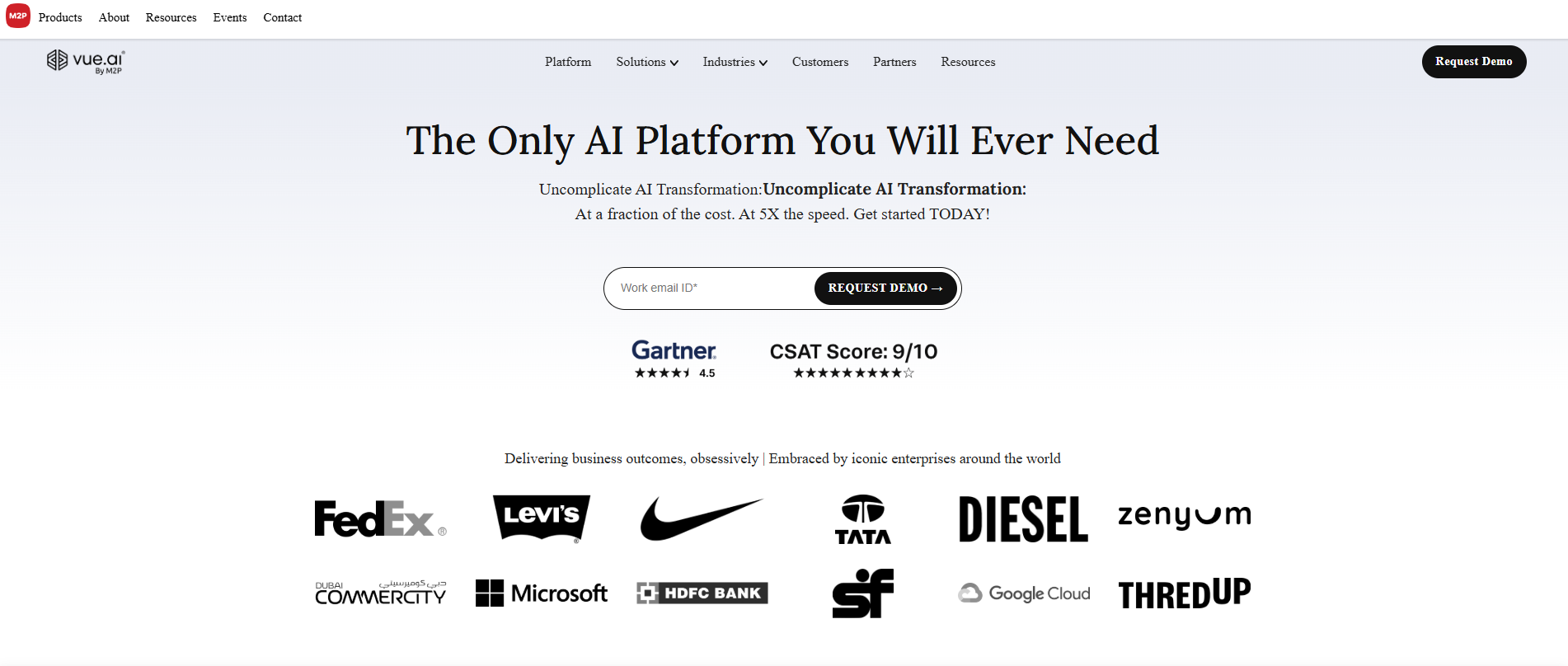This screenshot has width=1568, height=666.
Task: Click the 'At a fraction of the cost' line
Action: pyautogui.click(x=782, y=214)
